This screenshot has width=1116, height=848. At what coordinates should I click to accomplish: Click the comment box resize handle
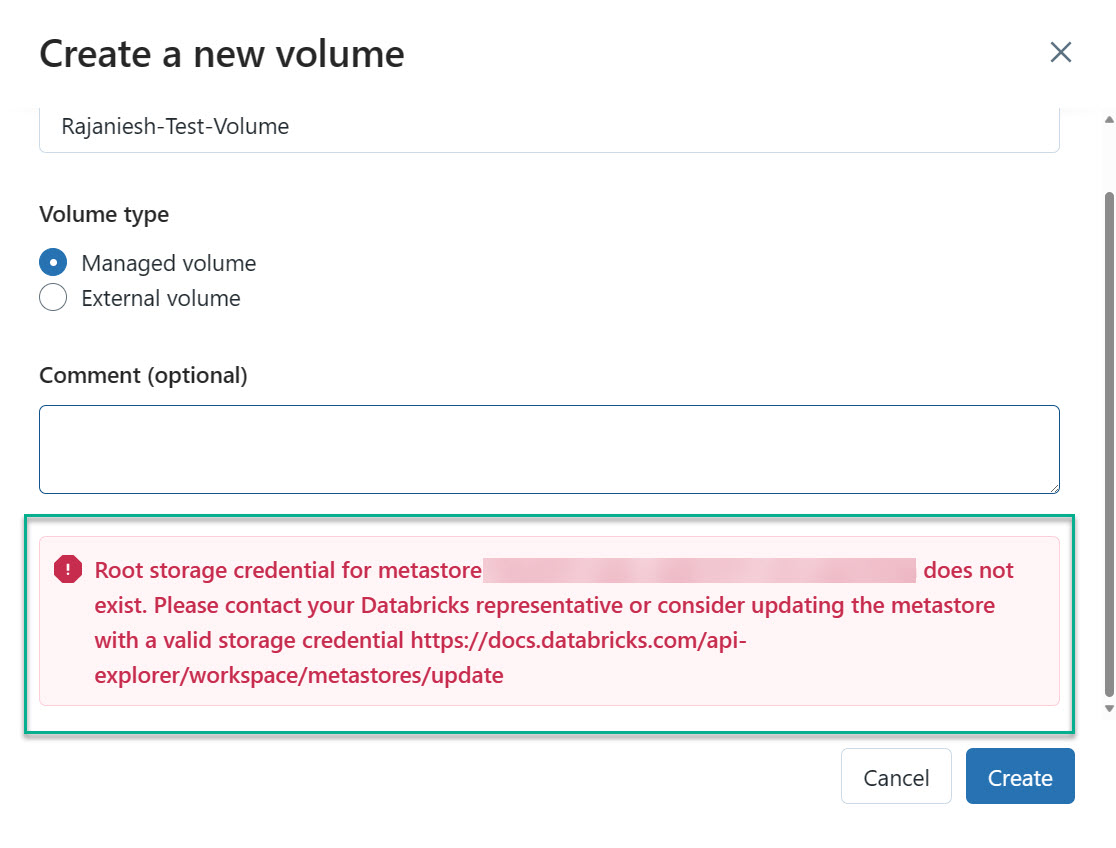pos(1053,488)
